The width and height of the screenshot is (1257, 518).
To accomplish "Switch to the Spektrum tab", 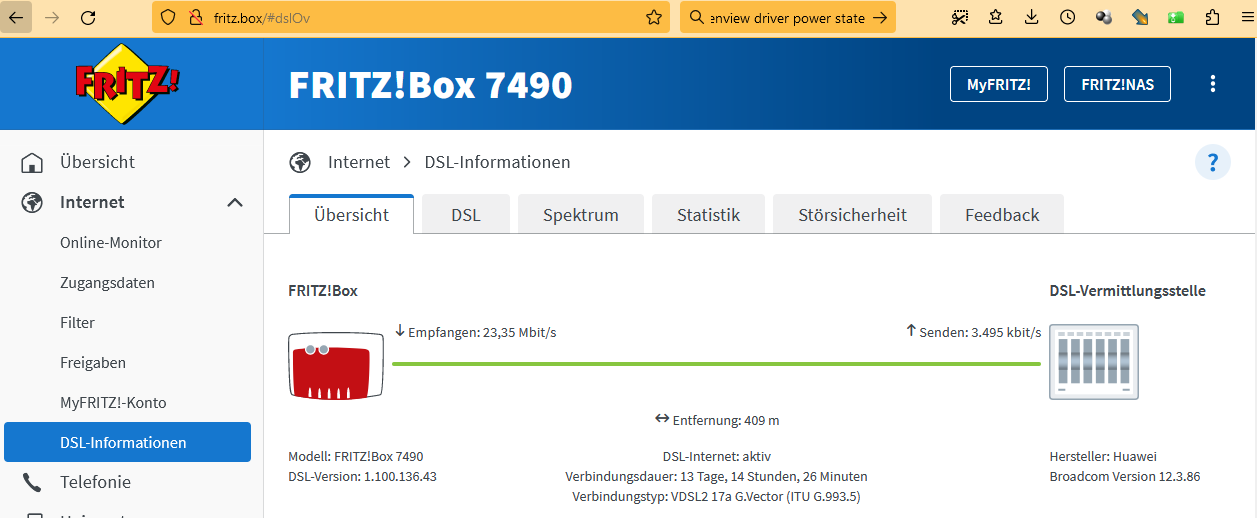I will coord(581,215).
